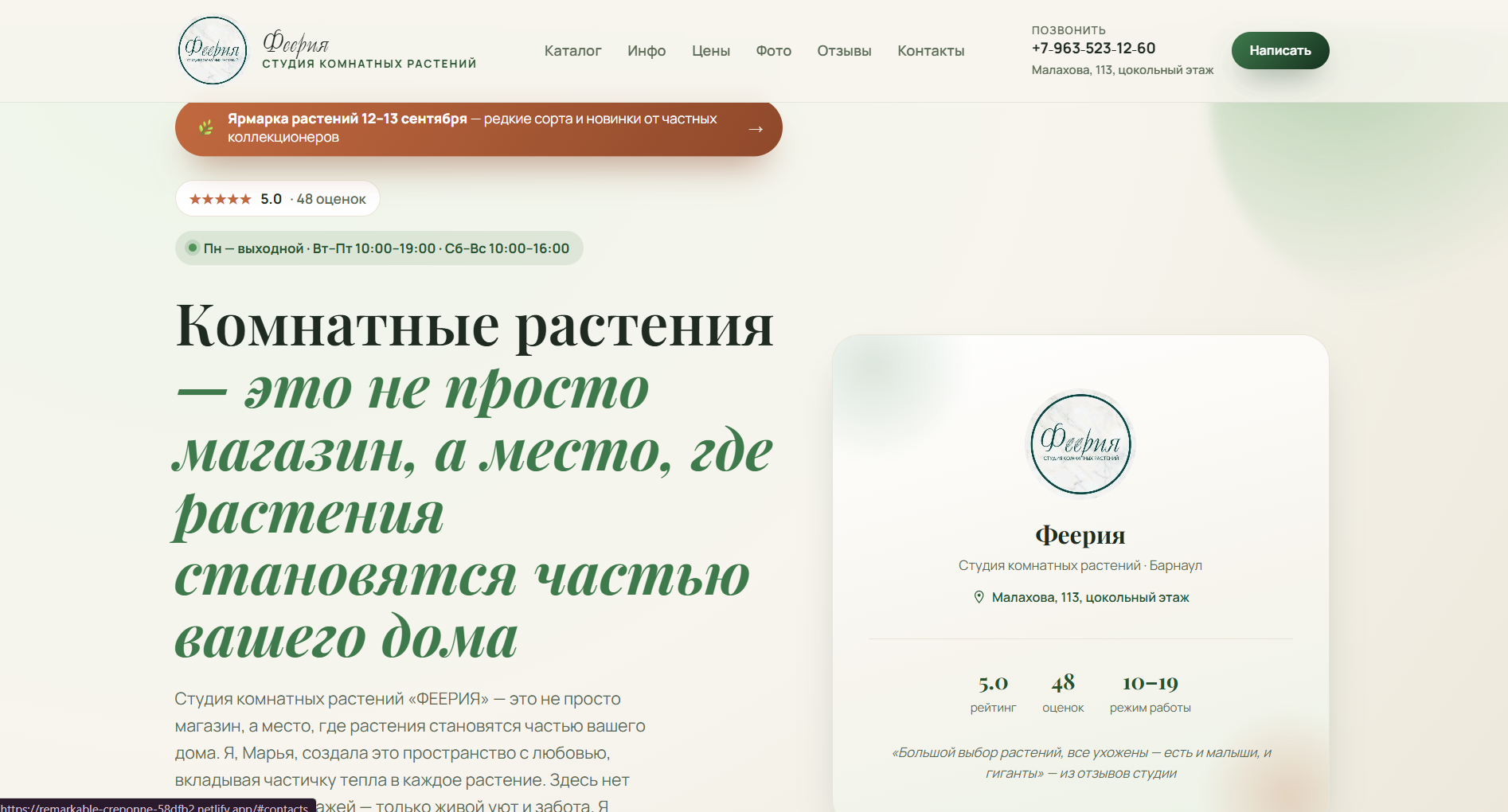This screenshot has width=1508, height=812.
Task: Click the green status dot in hours pill
Action: point(192,248)
